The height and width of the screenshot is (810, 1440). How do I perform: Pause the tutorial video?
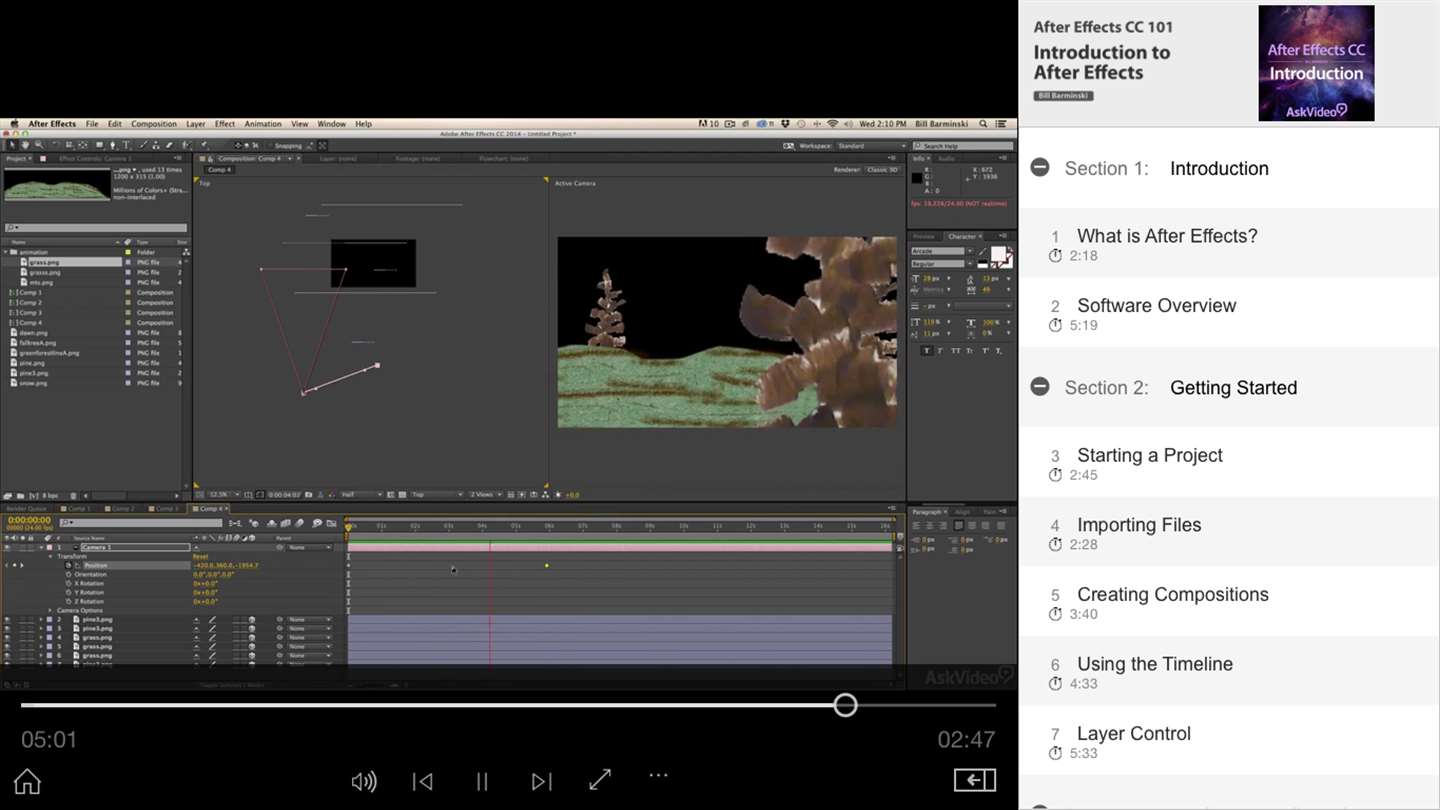pyautogui.click(x=482, y=781)
